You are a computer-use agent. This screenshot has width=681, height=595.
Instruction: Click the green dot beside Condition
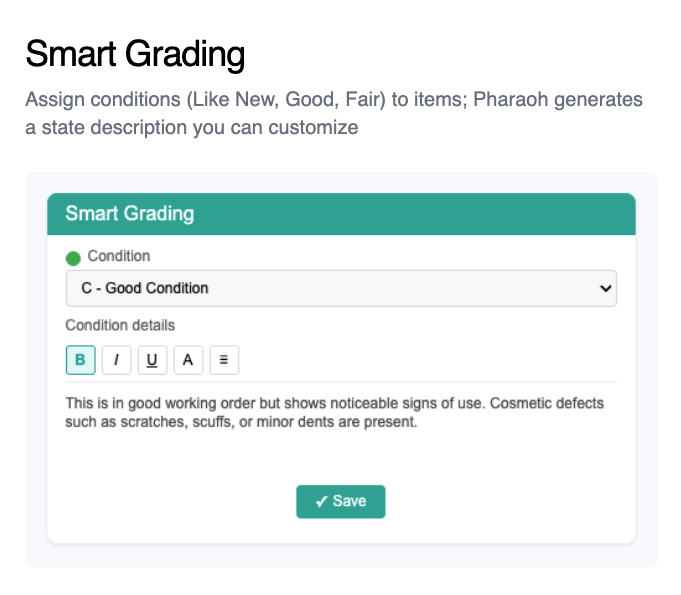point(73,259)
